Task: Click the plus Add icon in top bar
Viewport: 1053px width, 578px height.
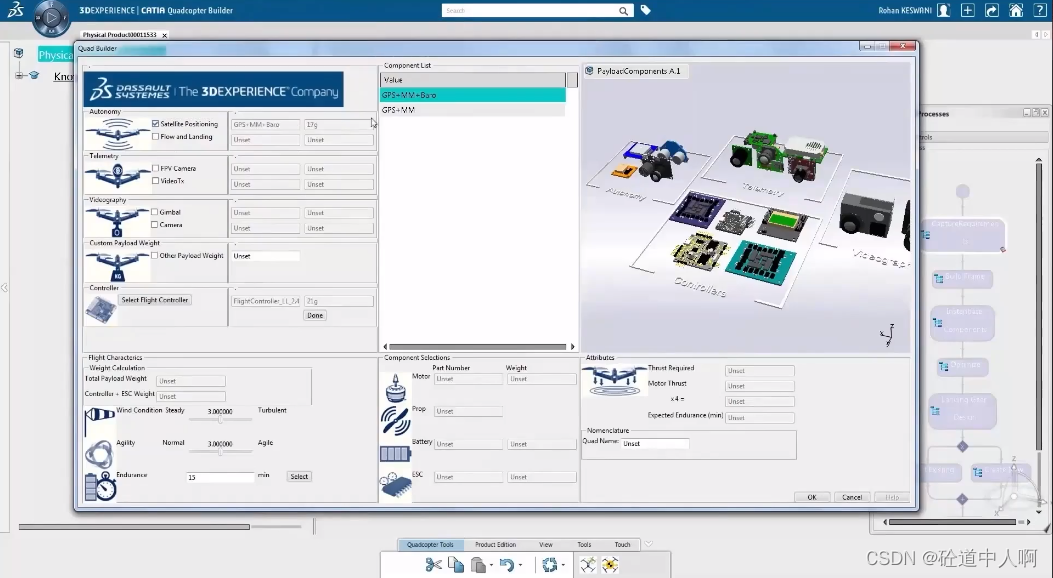Action: tap(968, 10)
